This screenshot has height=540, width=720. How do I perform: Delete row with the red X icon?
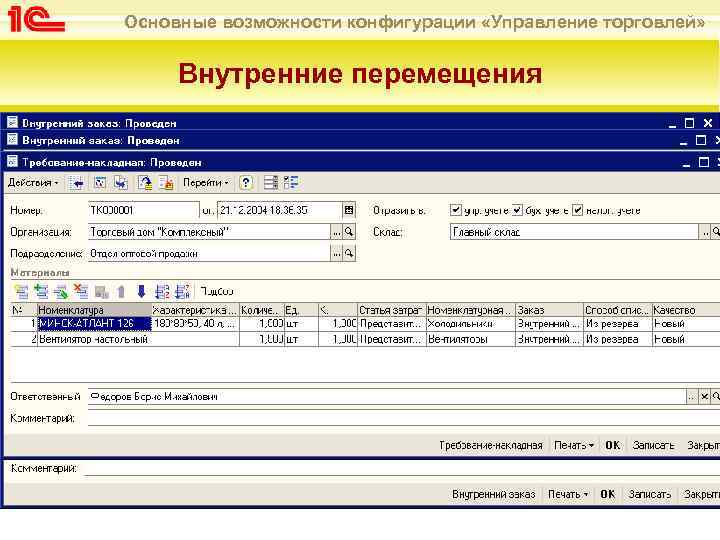coord(81,291)
